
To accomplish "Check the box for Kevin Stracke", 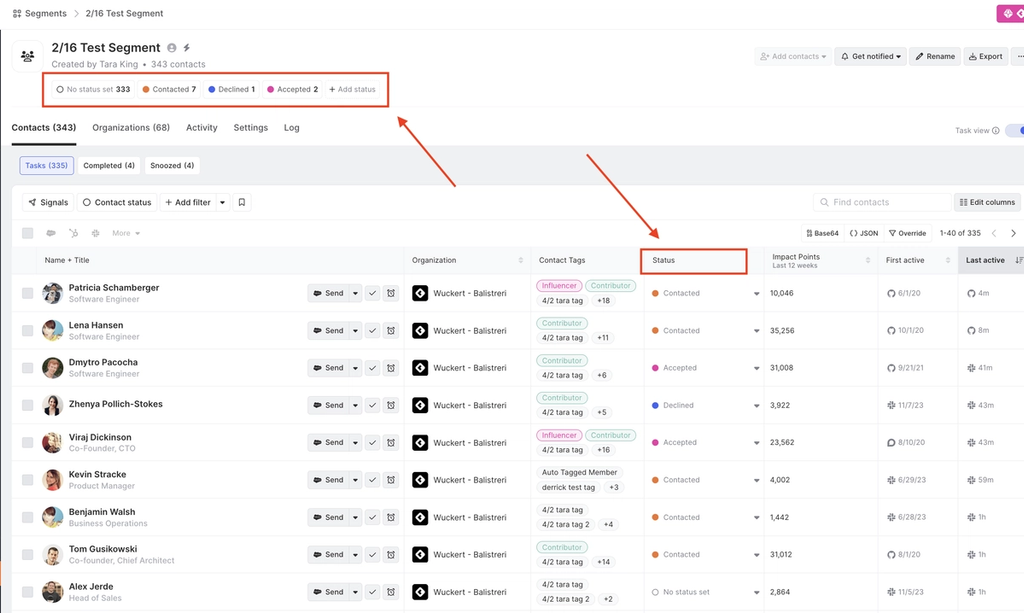I will [x=27, y=480].
